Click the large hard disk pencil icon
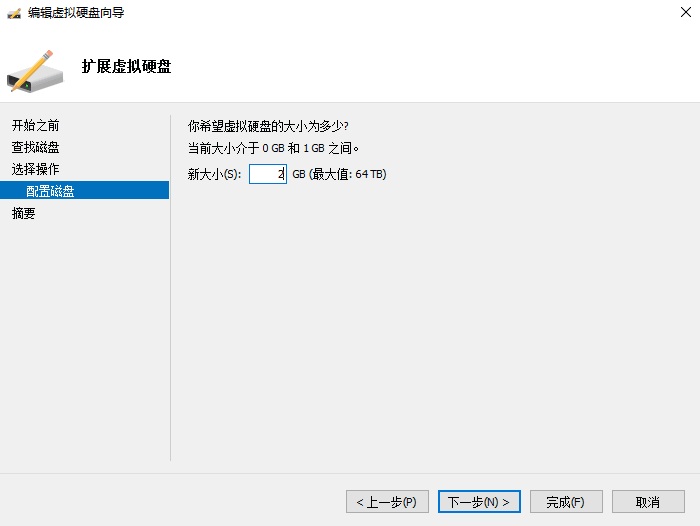The image size is (700, 526). click(x=35, y=71)
